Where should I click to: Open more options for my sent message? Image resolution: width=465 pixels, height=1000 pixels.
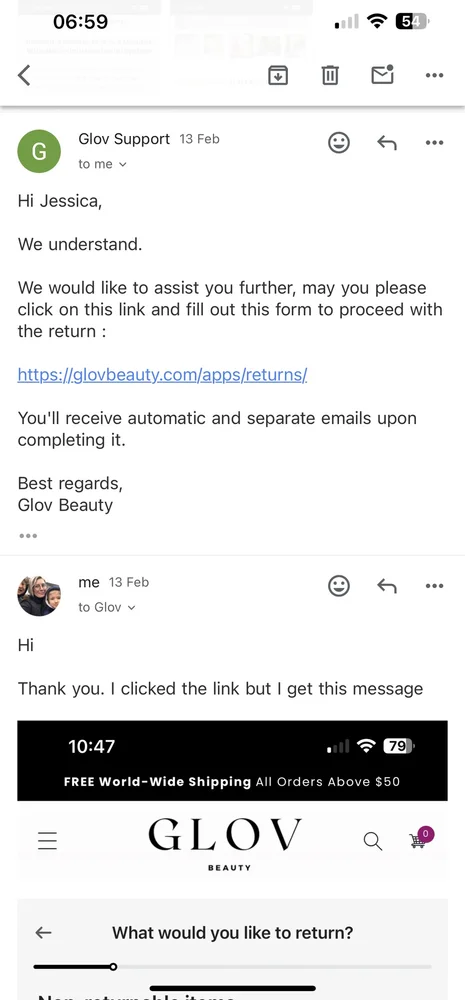click(434, 586)
